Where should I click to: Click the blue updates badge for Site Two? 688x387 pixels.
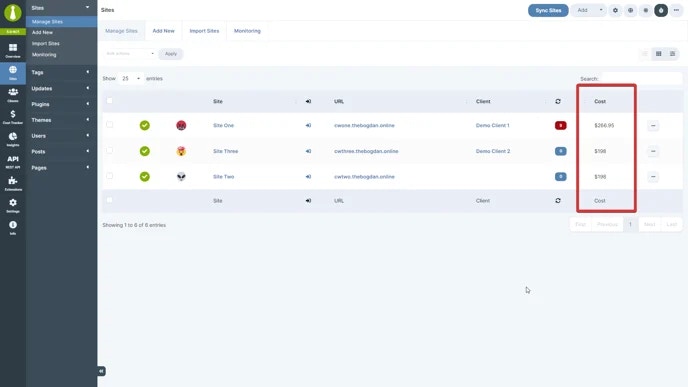[560, 176]
